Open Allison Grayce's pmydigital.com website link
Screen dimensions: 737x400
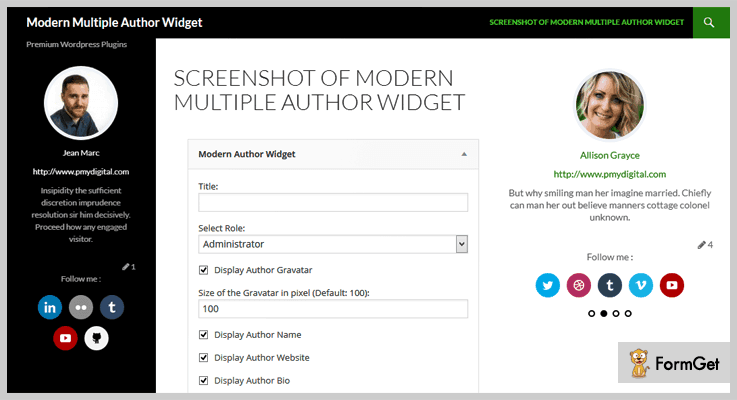coord(610,174)
